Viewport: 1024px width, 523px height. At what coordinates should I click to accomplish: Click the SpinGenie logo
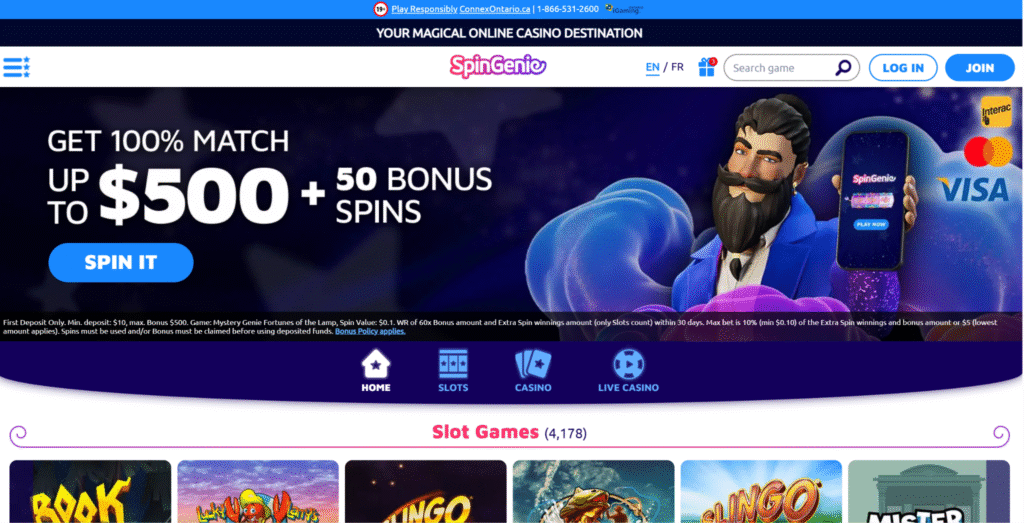(498, 66)
